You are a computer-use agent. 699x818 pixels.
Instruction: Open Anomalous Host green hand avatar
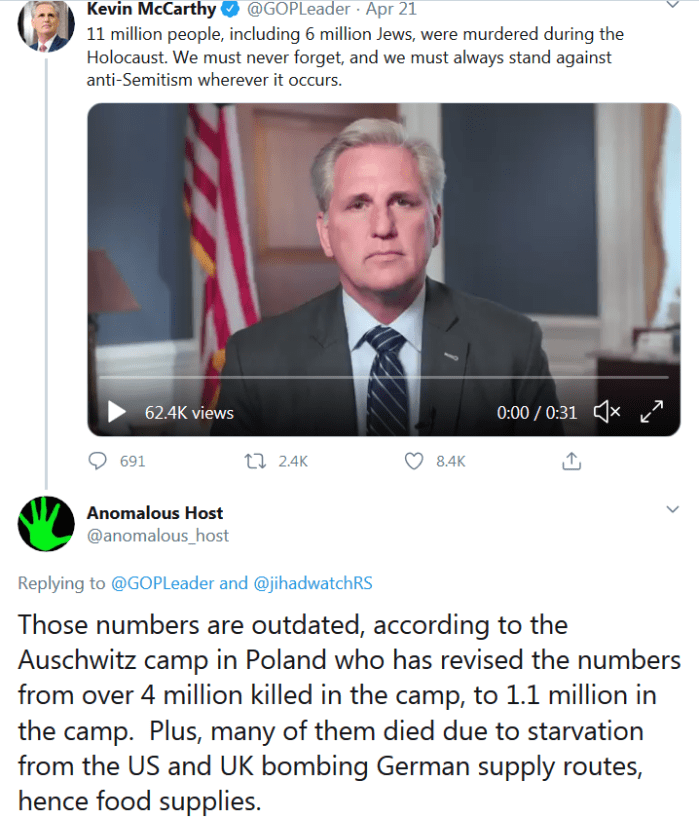pos(46,524)
